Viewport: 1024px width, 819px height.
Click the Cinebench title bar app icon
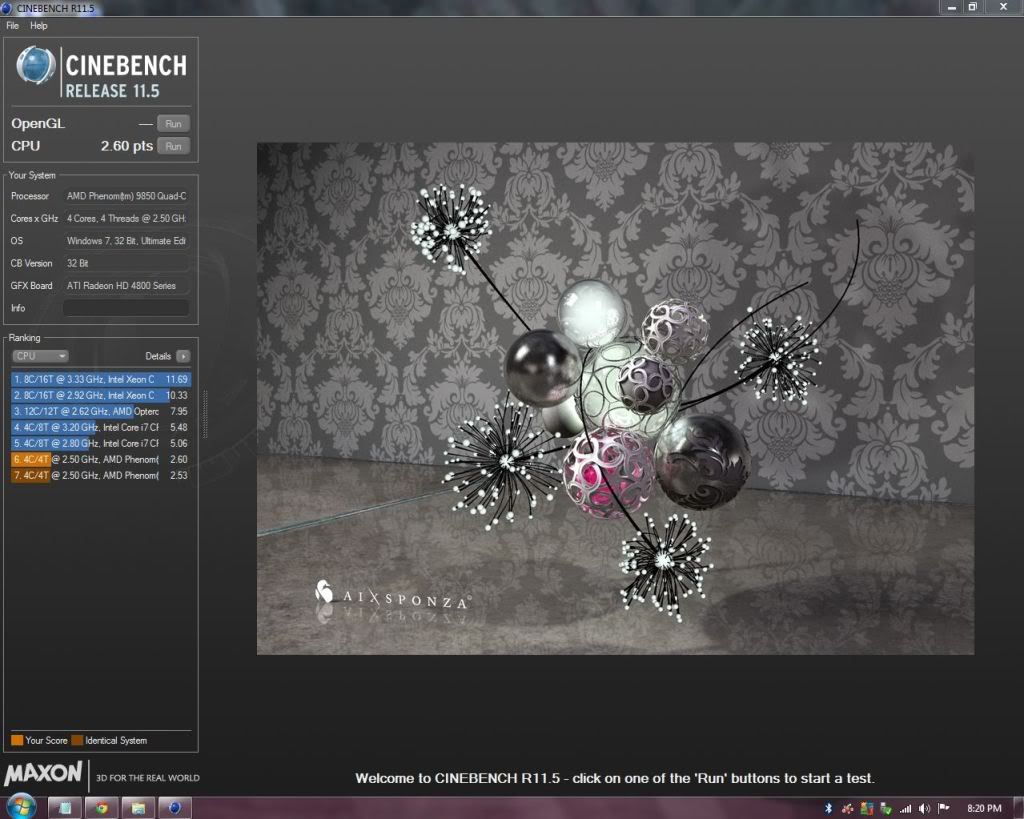pyautogui.click(x=7, y=8)
